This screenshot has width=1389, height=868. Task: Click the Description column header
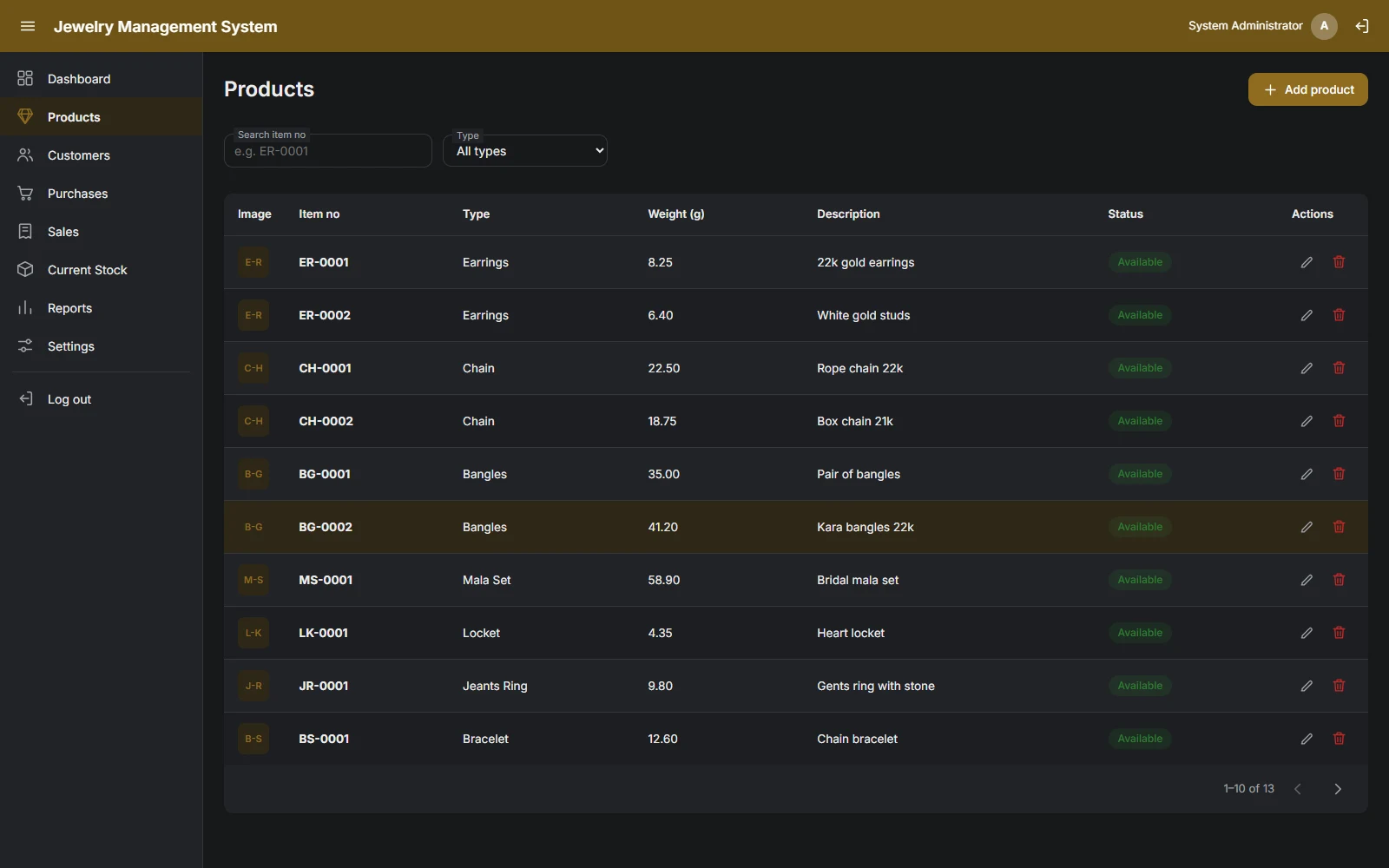pyautogui.click(x=848, y=214)
